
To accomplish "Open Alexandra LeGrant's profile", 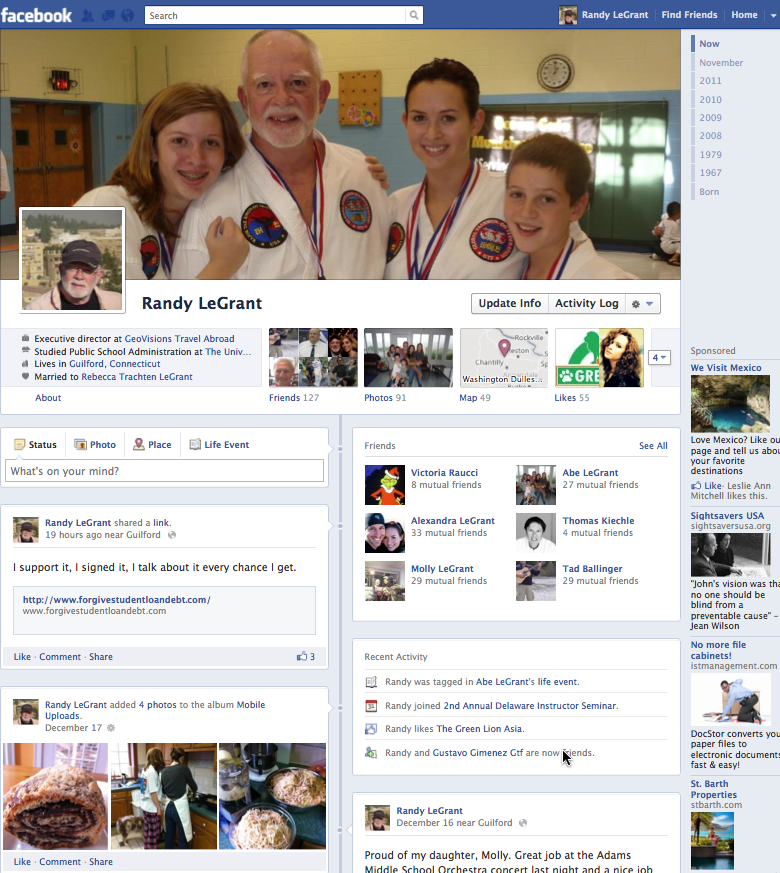I will [x=453, y=521].
